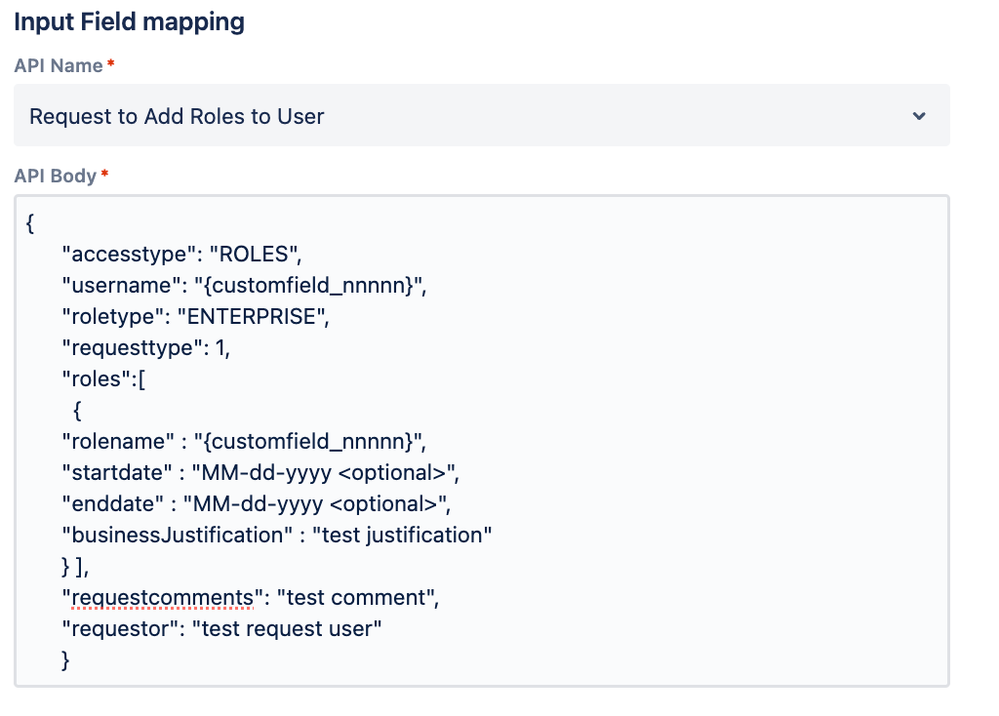Click the "roletype": "ENTERPRISE" line

click(x=195, y=316)
